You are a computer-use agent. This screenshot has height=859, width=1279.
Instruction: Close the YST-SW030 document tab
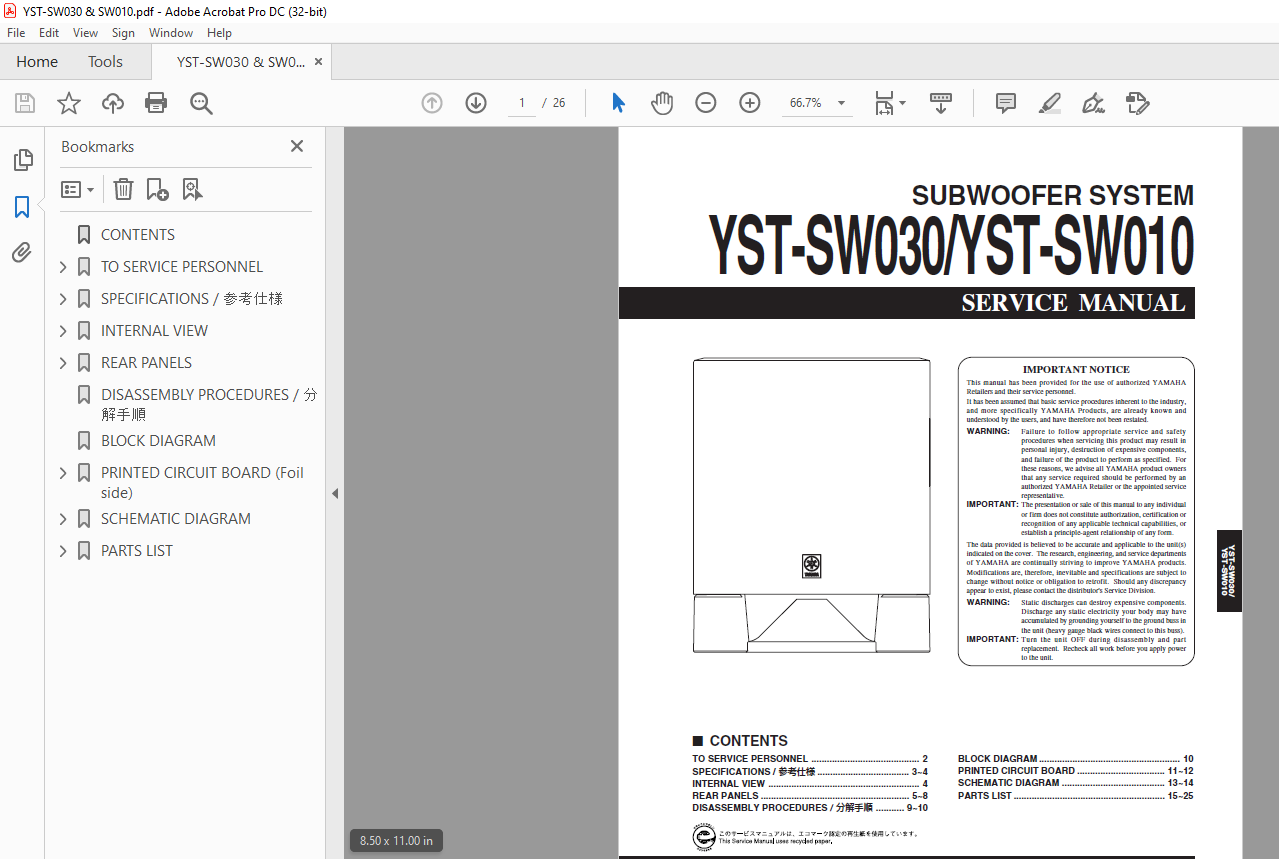click(318, 62)
